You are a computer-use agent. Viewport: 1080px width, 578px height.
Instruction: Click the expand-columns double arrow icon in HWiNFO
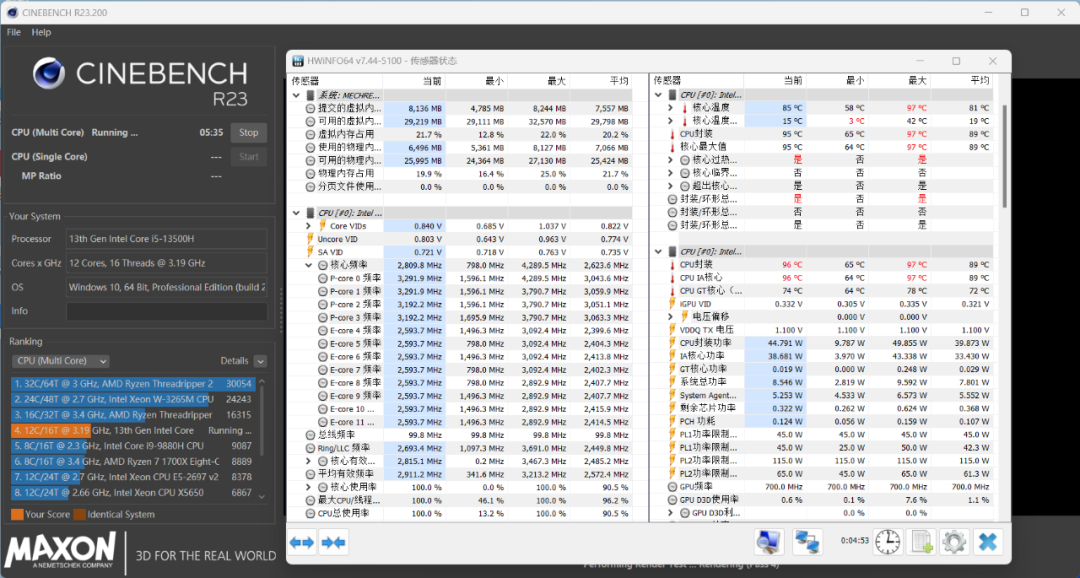(x=302, y=542)
